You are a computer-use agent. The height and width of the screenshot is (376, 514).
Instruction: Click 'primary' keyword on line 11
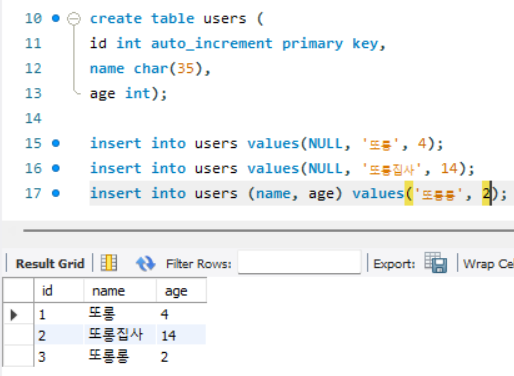312,44
